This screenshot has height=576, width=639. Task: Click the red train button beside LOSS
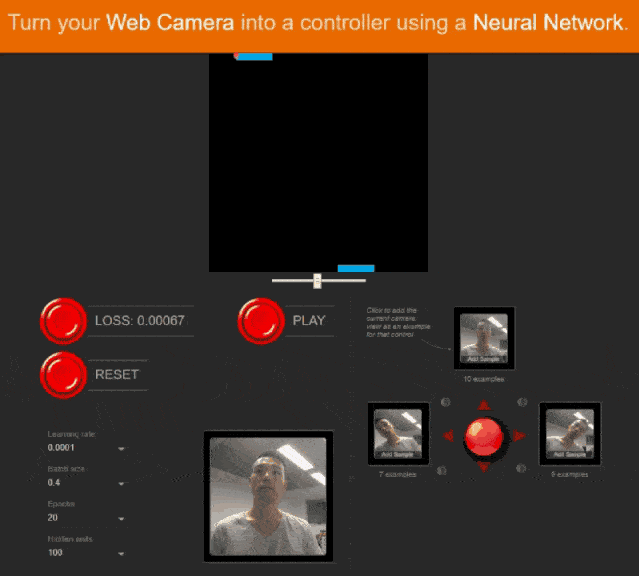point(63,321)
